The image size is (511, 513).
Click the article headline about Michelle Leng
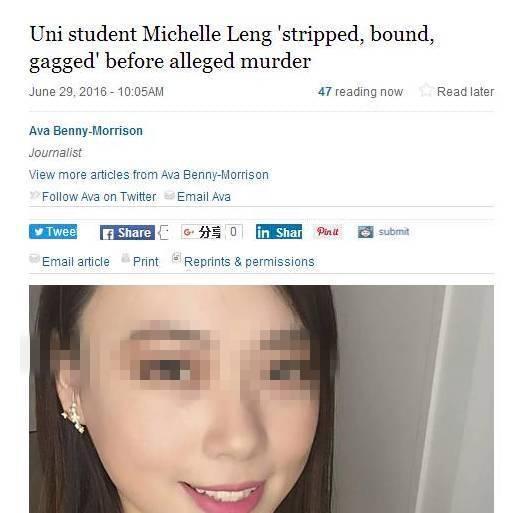(x=232, y=48)
